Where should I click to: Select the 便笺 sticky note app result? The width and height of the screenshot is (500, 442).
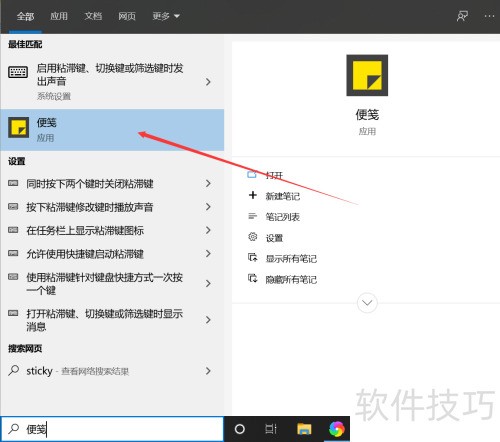click(x=112, y=130)
